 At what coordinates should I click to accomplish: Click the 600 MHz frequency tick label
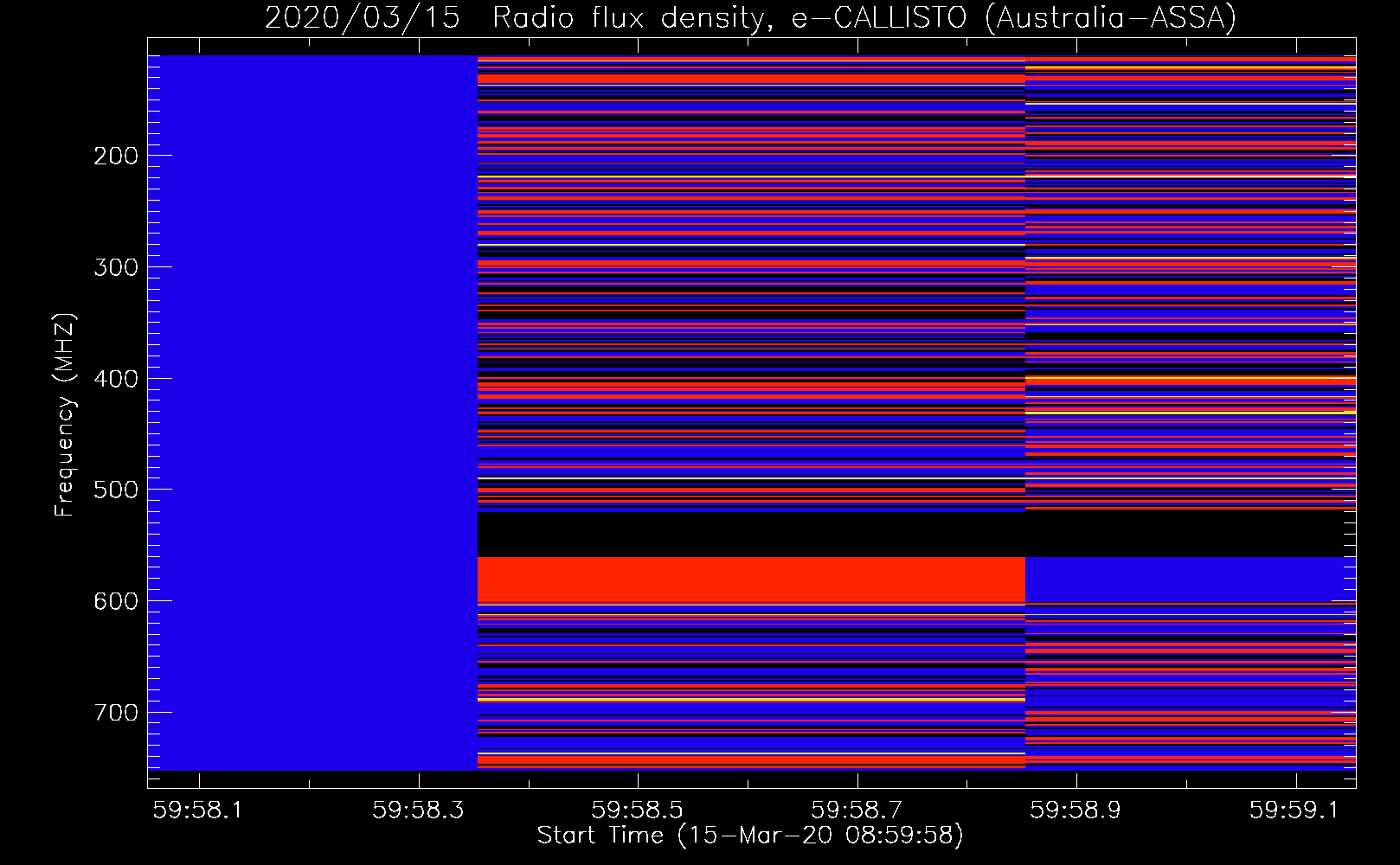[x=116, y=601]
